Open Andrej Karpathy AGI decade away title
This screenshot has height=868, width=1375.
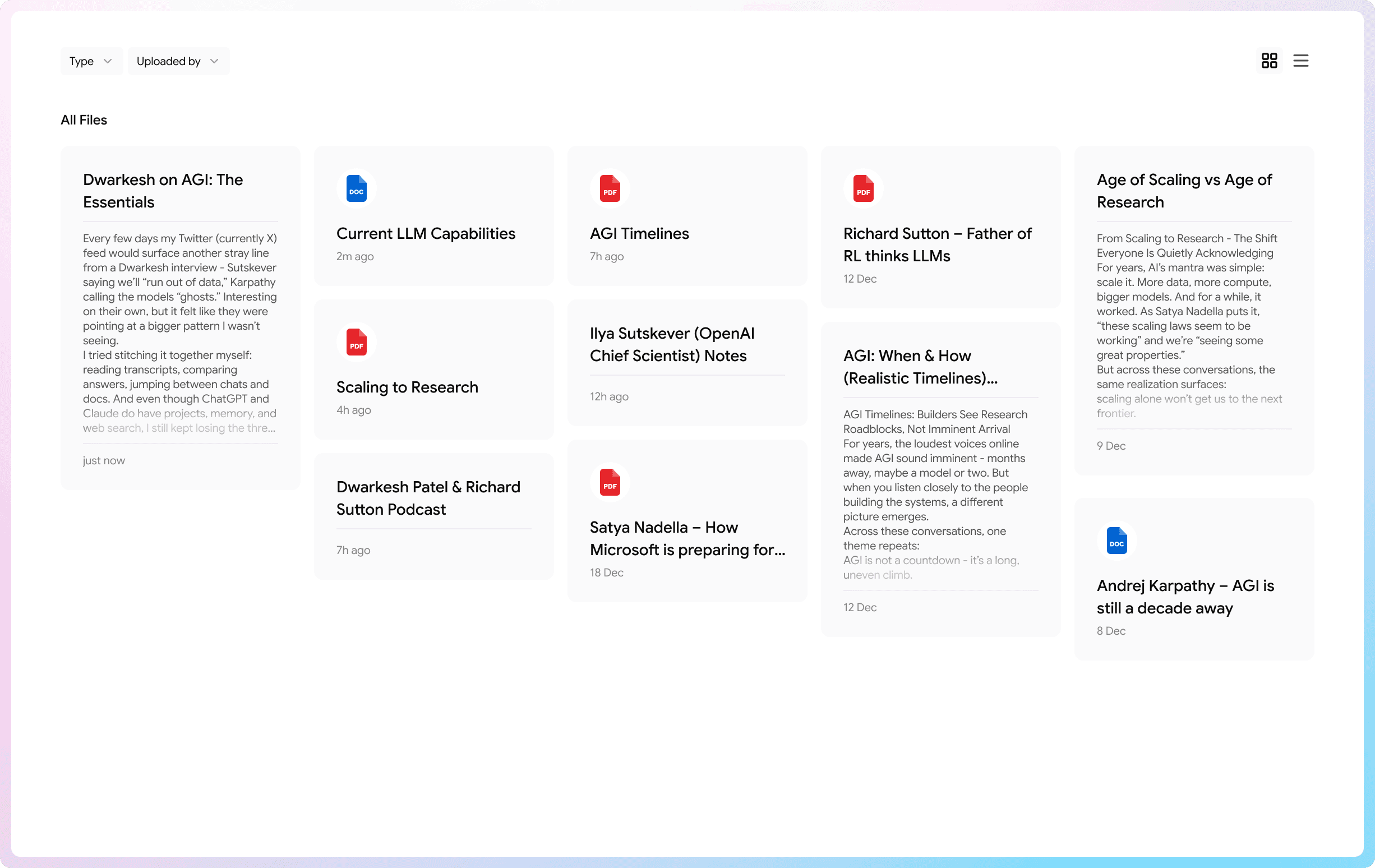pos(1185,597)
